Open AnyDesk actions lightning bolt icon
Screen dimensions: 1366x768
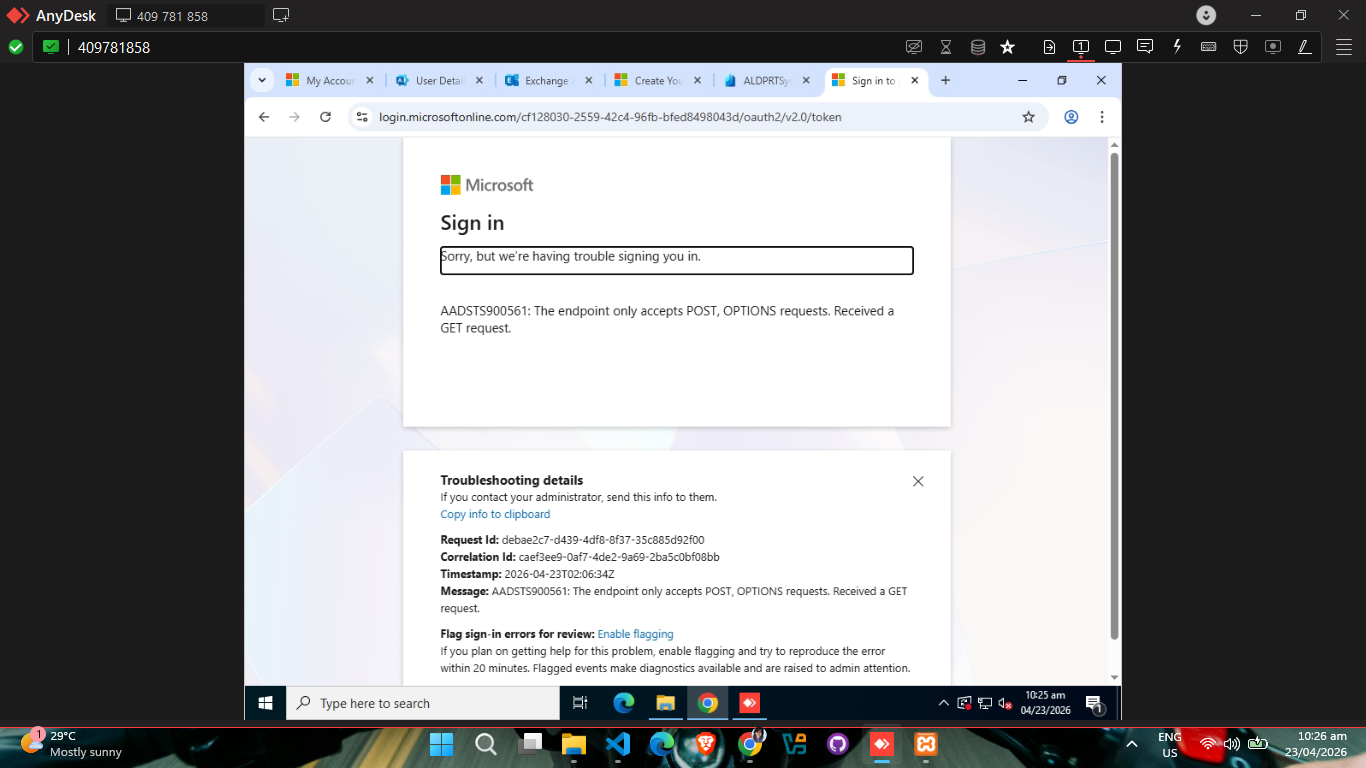click(1177, 47)
